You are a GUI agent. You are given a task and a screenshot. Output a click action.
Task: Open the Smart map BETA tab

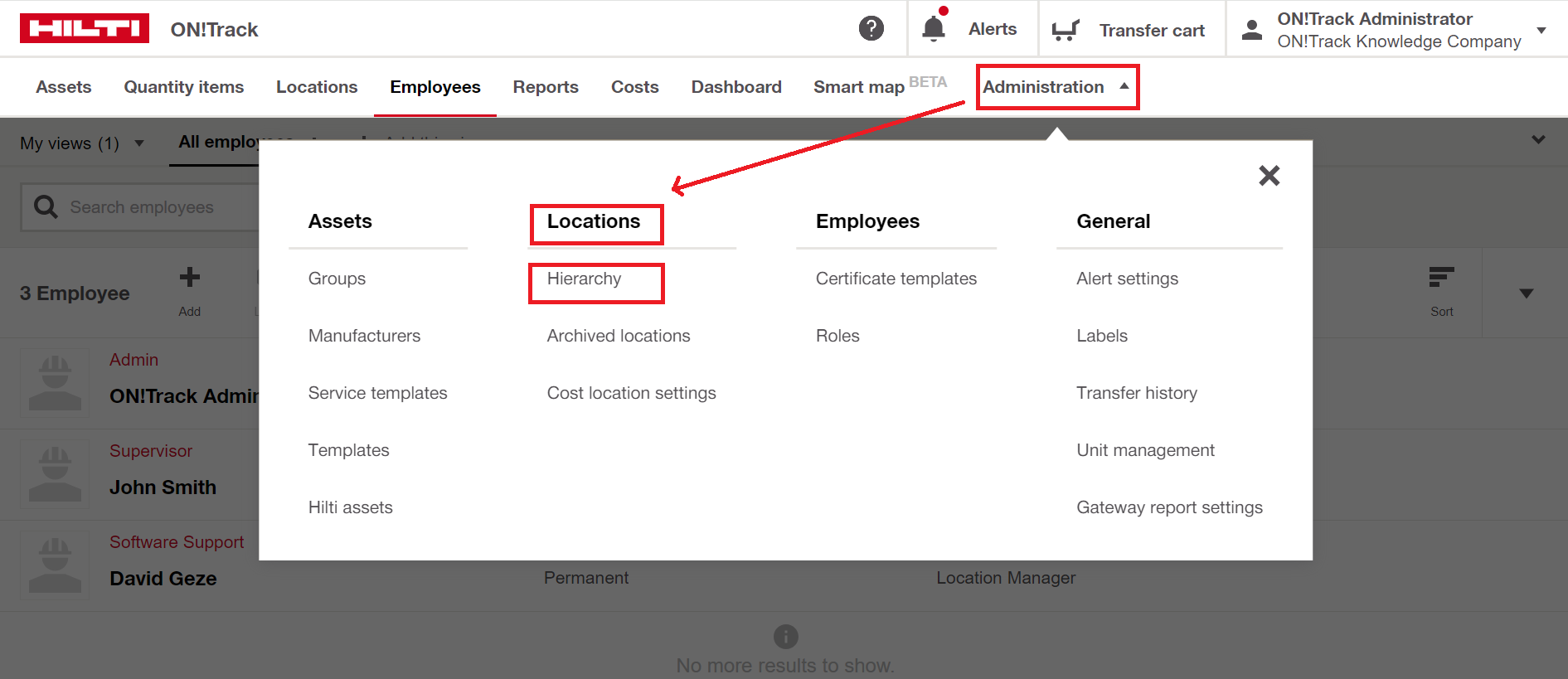880,85
